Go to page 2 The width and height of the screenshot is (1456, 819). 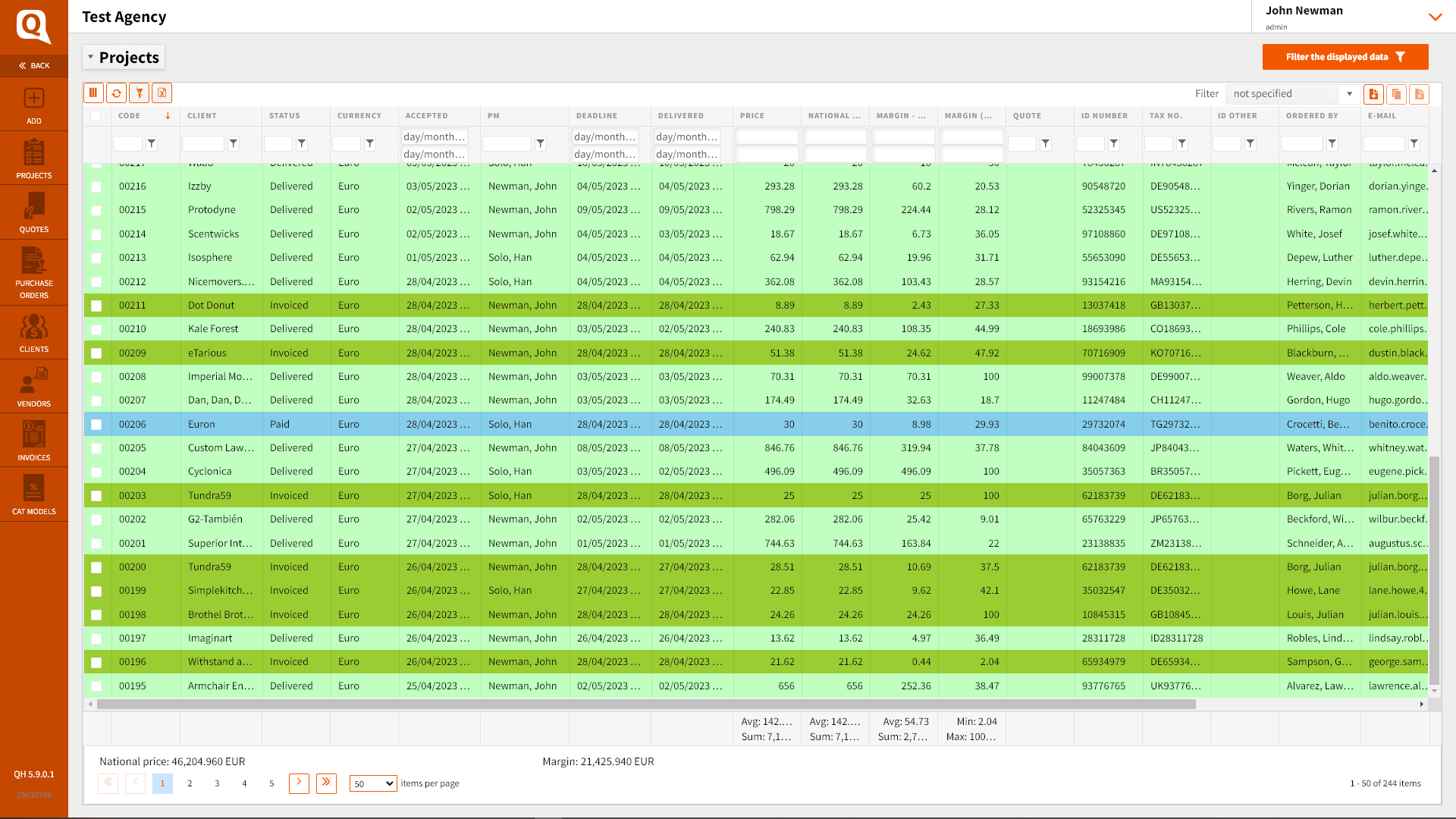(x=190, y=783)
